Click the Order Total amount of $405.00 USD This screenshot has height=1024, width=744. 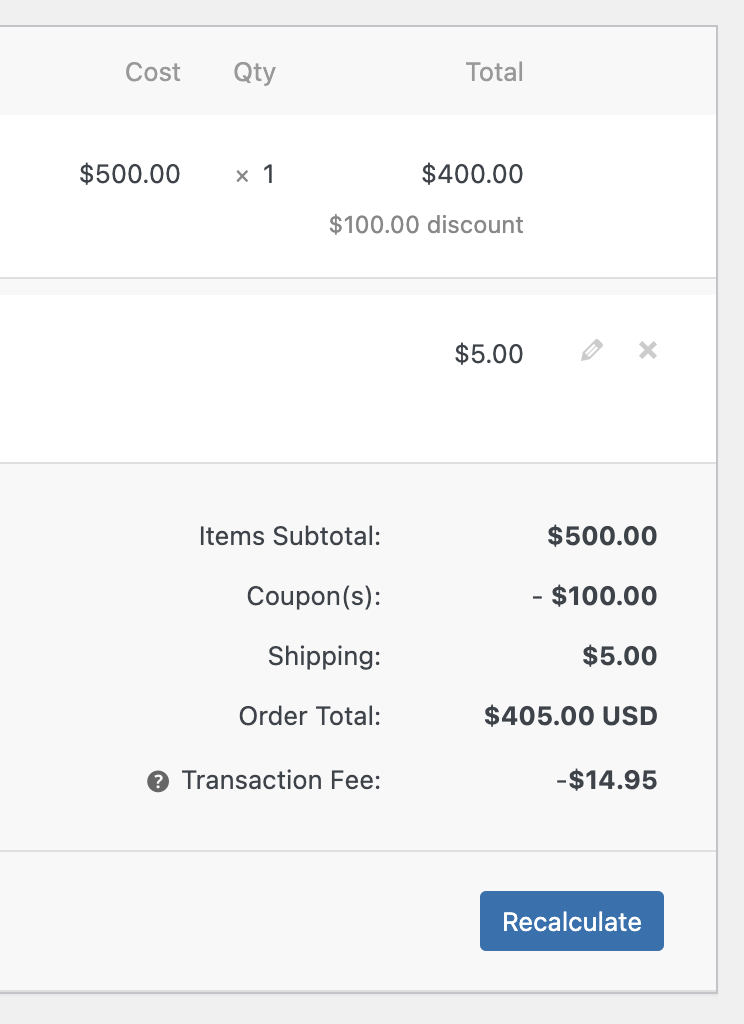(x=570, y=716)
